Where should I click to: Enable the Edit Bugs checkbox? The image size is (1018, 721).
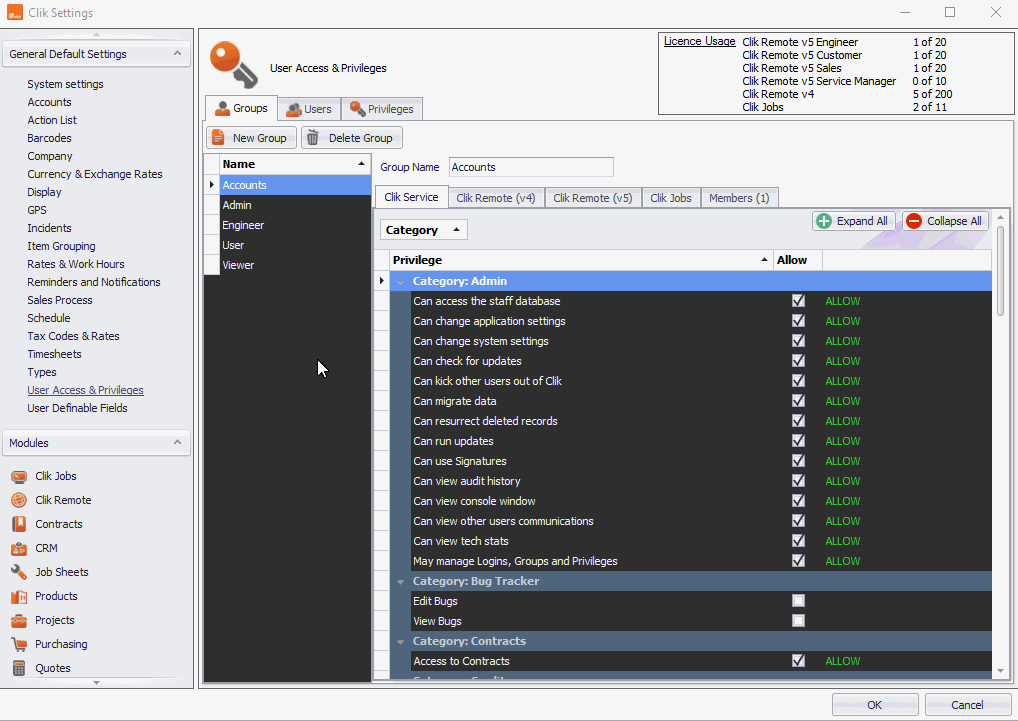pos(799,601)
